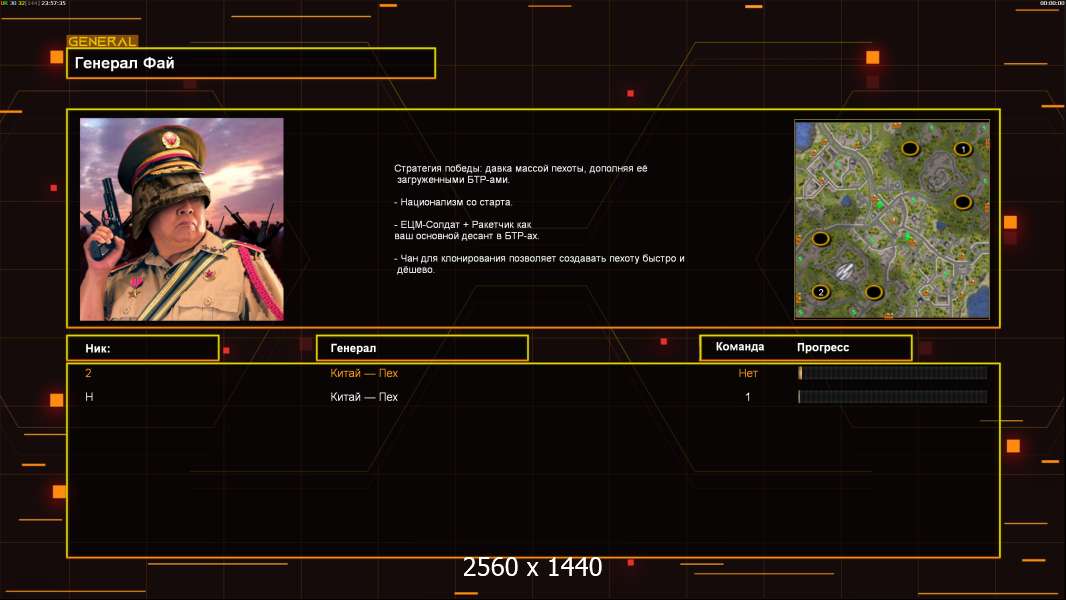This screenshot has width=1066, height=600.
Task: Click the 'Команда' column header
Action: pos(740,347)
